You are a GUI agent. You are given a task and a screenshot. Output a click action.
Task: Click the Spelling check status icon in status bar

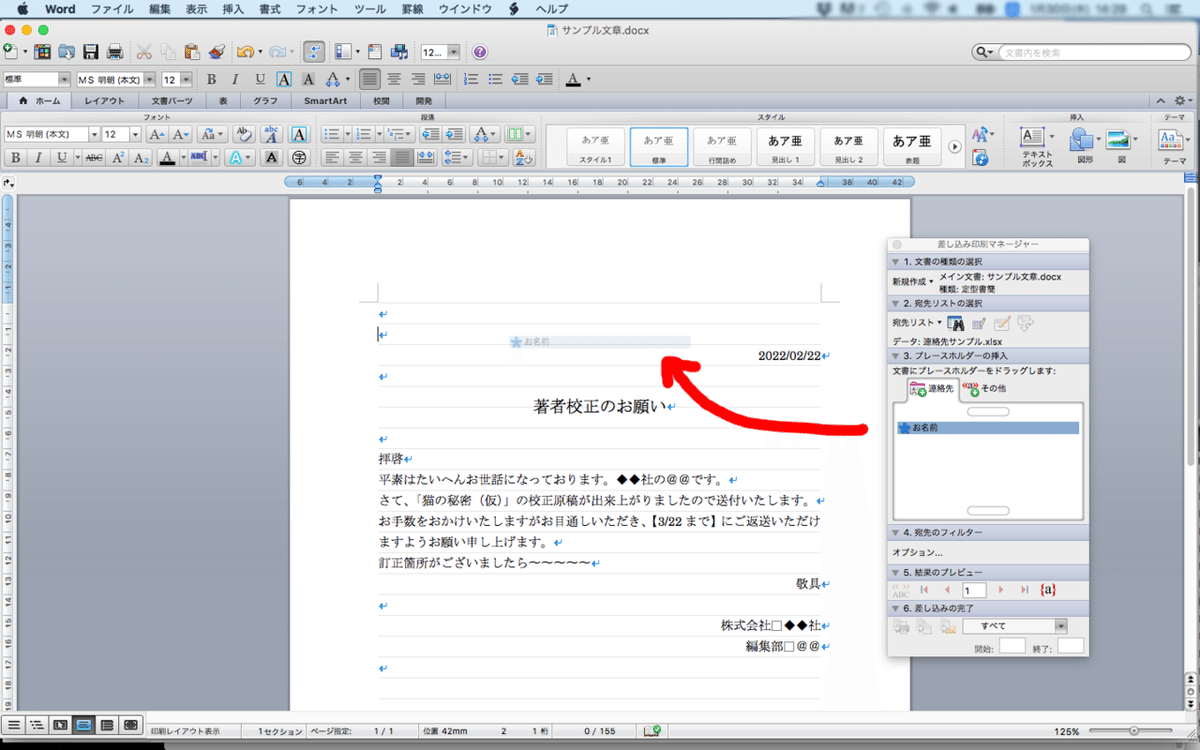[x=652, y=731]
